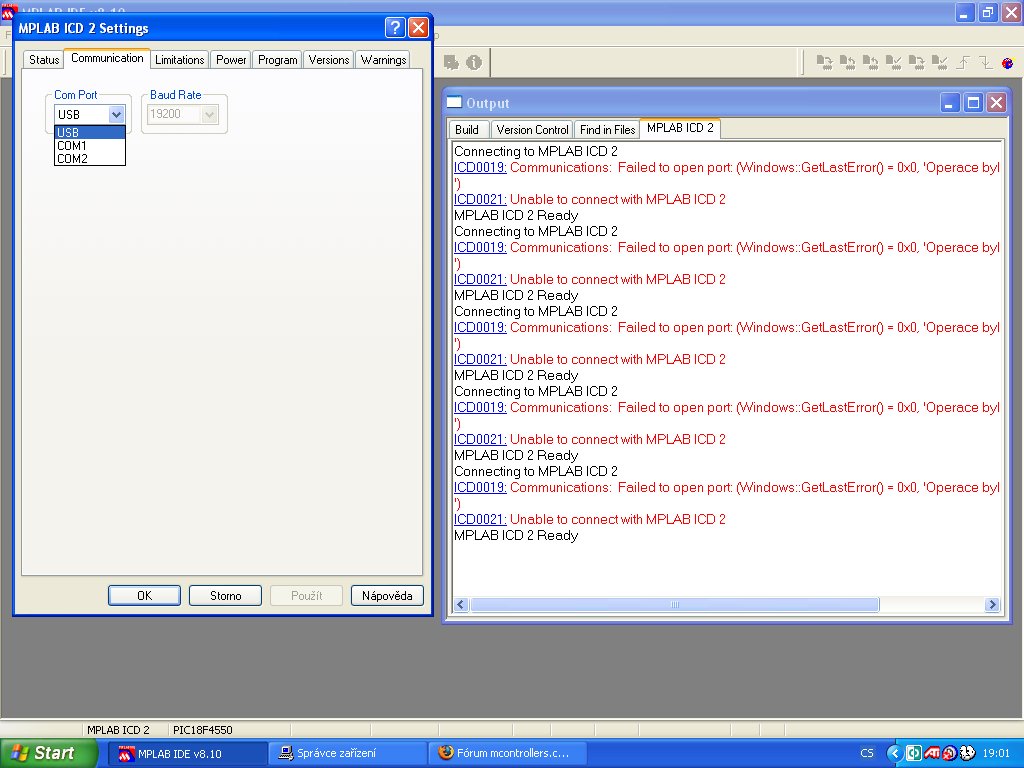Cancel the dialog with Storno

pyautogui.click(x=225, y=596)
